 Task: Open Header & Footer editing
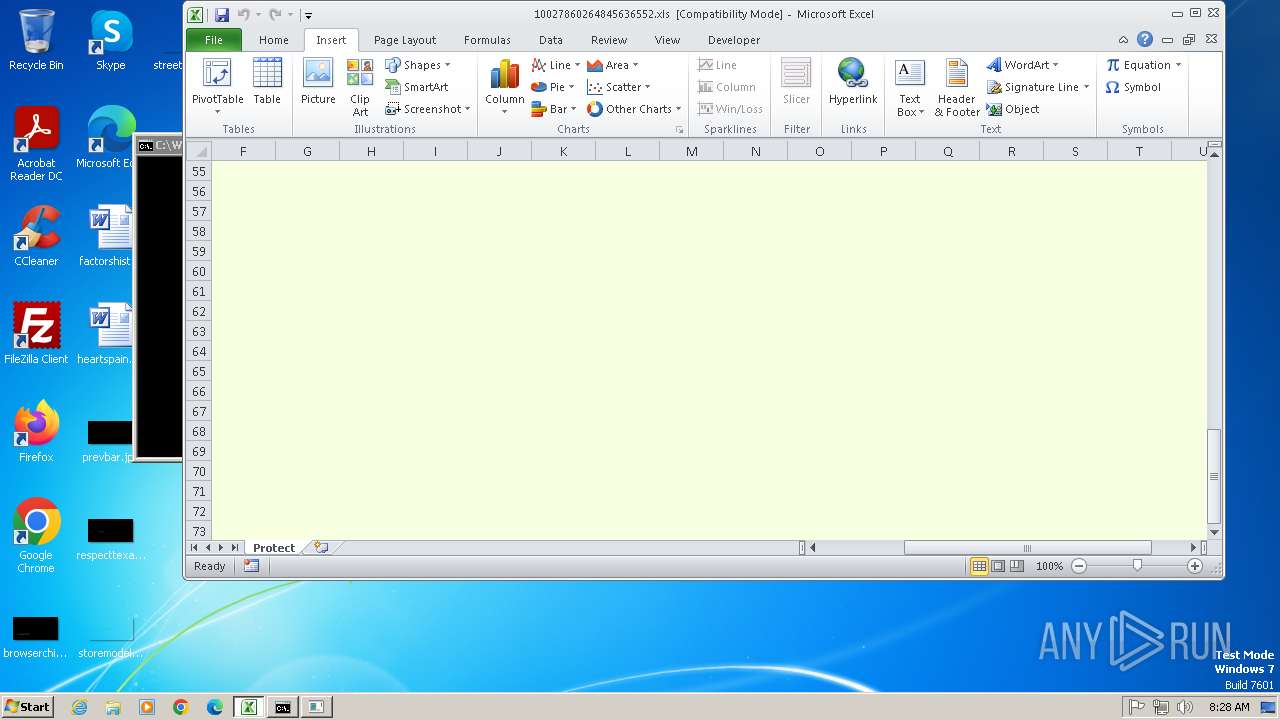[x=957, y=87]
